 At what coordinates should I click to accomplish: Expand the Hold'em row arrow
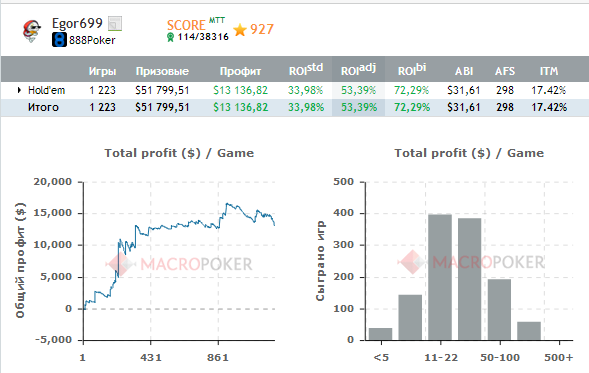coord(19,90)
